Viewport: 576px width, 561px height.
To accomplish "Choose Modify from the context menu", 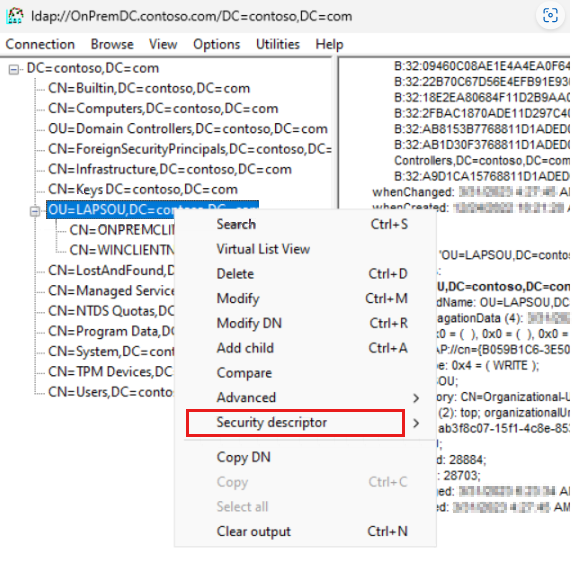I will [305, 298].
